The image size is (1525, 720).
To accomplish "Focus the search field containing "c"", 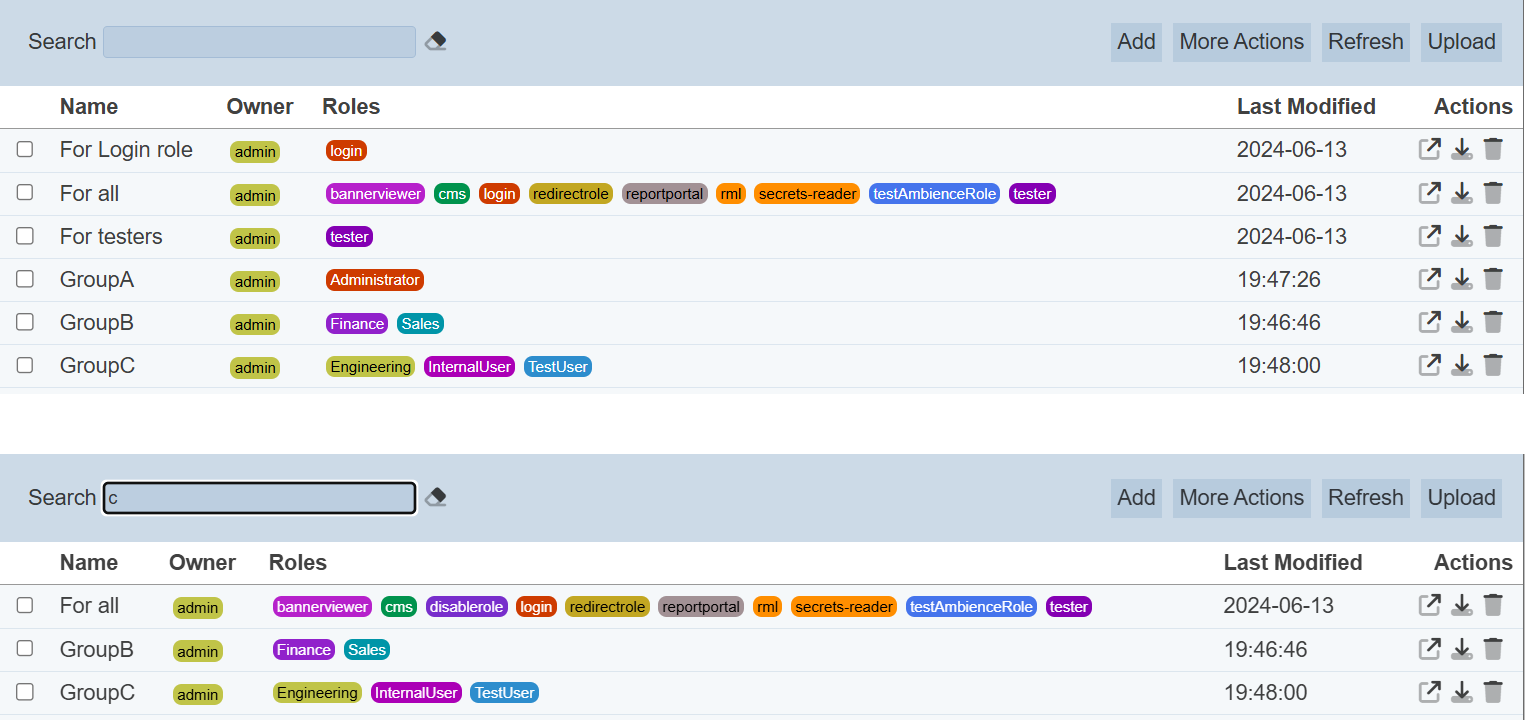I will tap(259, 498).
